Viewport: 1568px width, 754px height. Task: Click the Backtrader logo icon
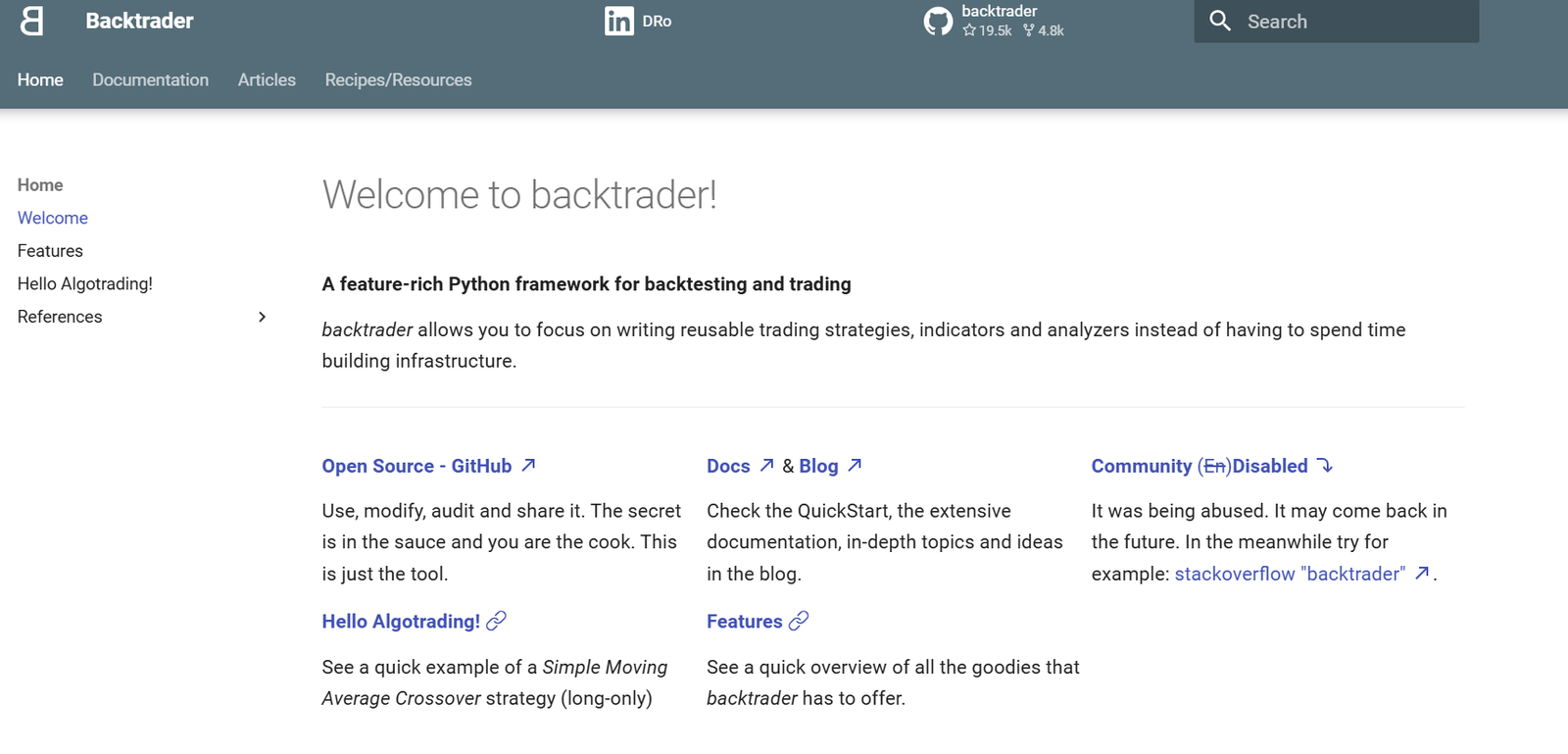31,21
